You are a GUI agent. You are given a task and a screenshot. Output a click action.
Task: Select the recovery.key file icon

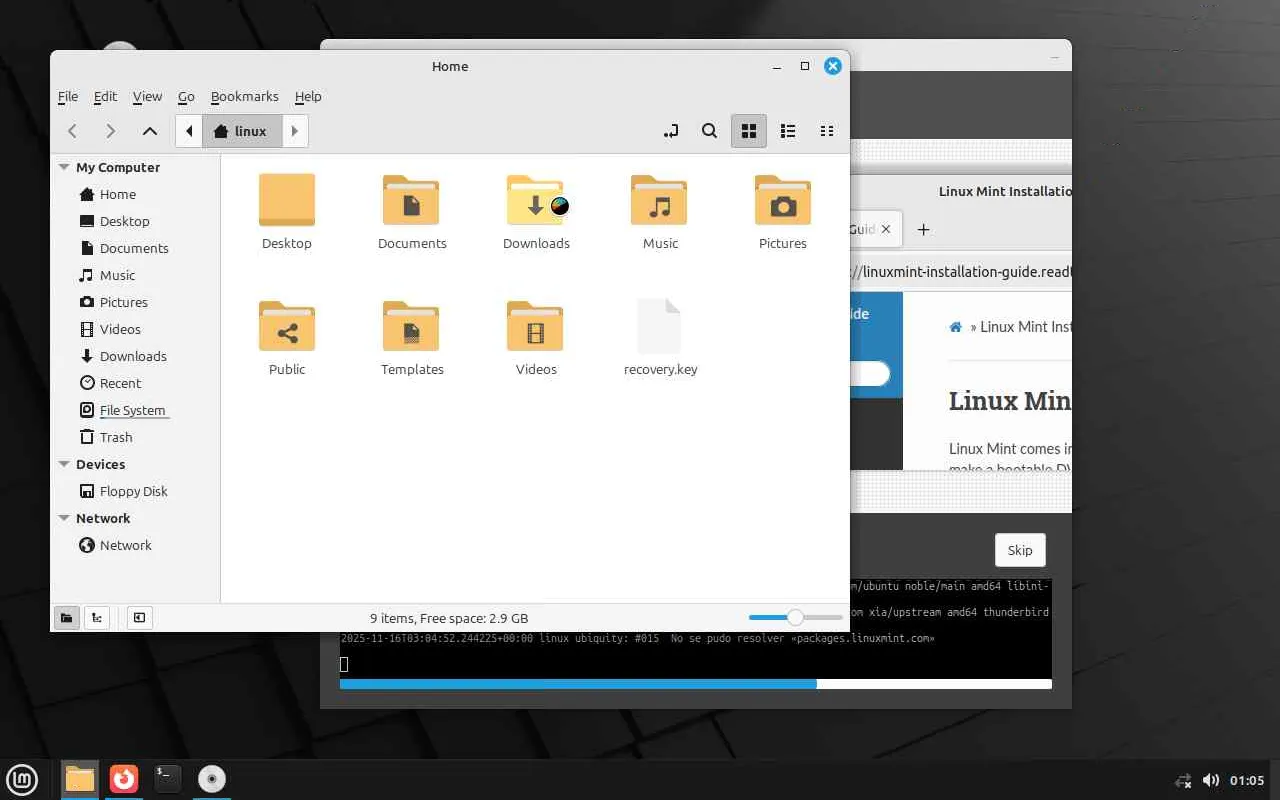coord(659,326)
